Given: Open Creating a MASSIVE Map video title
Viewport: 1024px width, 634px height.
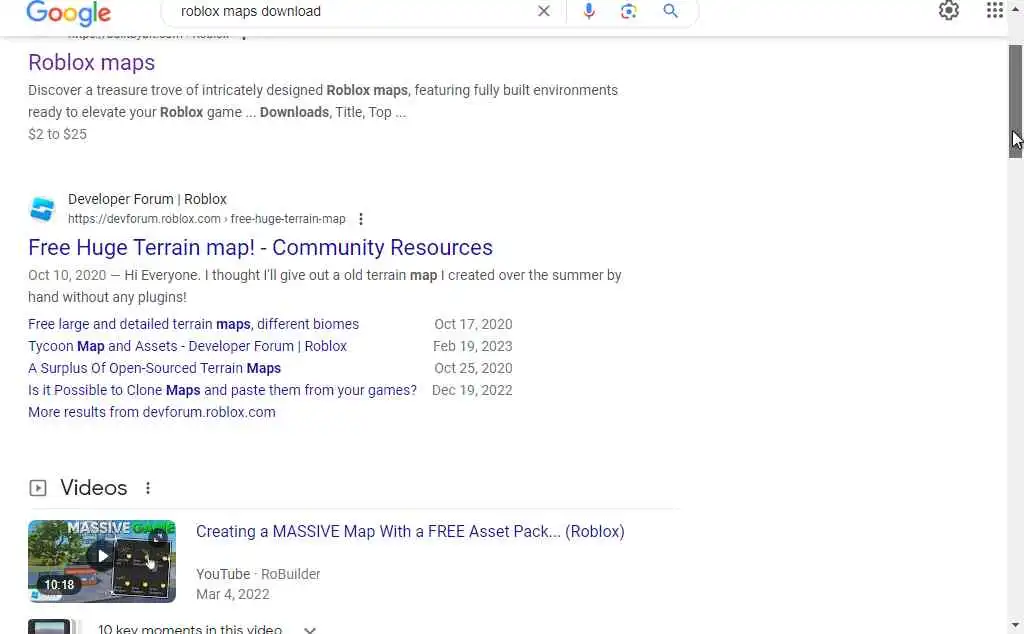Looking at the screenshot, I should pos(410,531).
